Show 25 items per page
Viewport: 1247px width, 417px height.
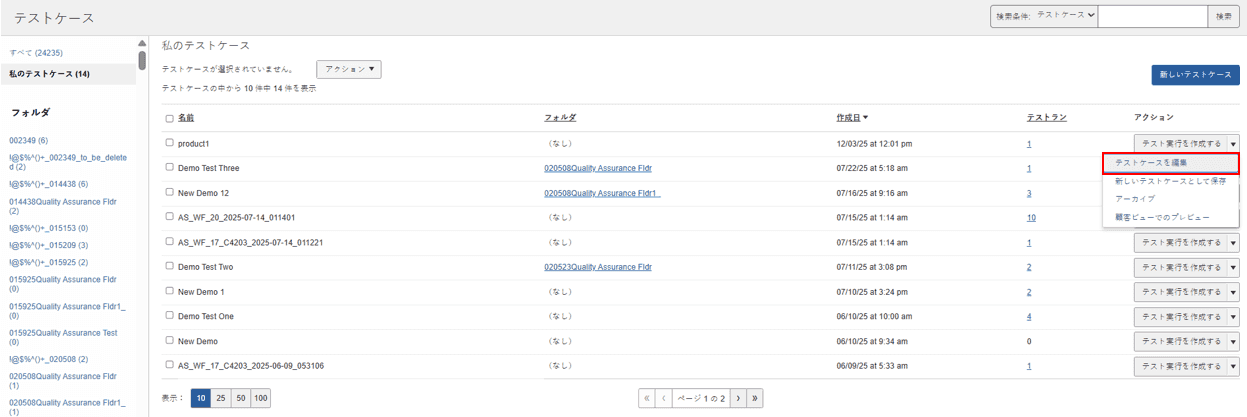[220, 398]
